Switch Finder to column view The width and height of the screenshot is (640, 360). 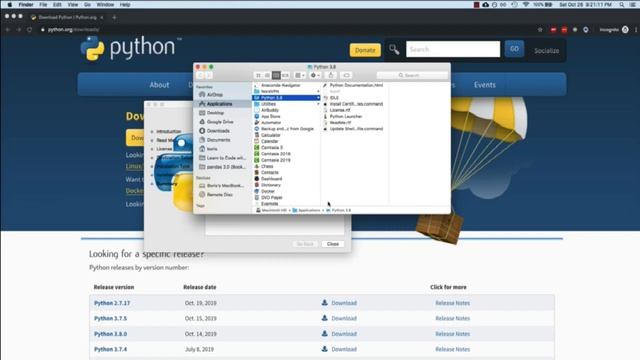click(x=276, y=75)
